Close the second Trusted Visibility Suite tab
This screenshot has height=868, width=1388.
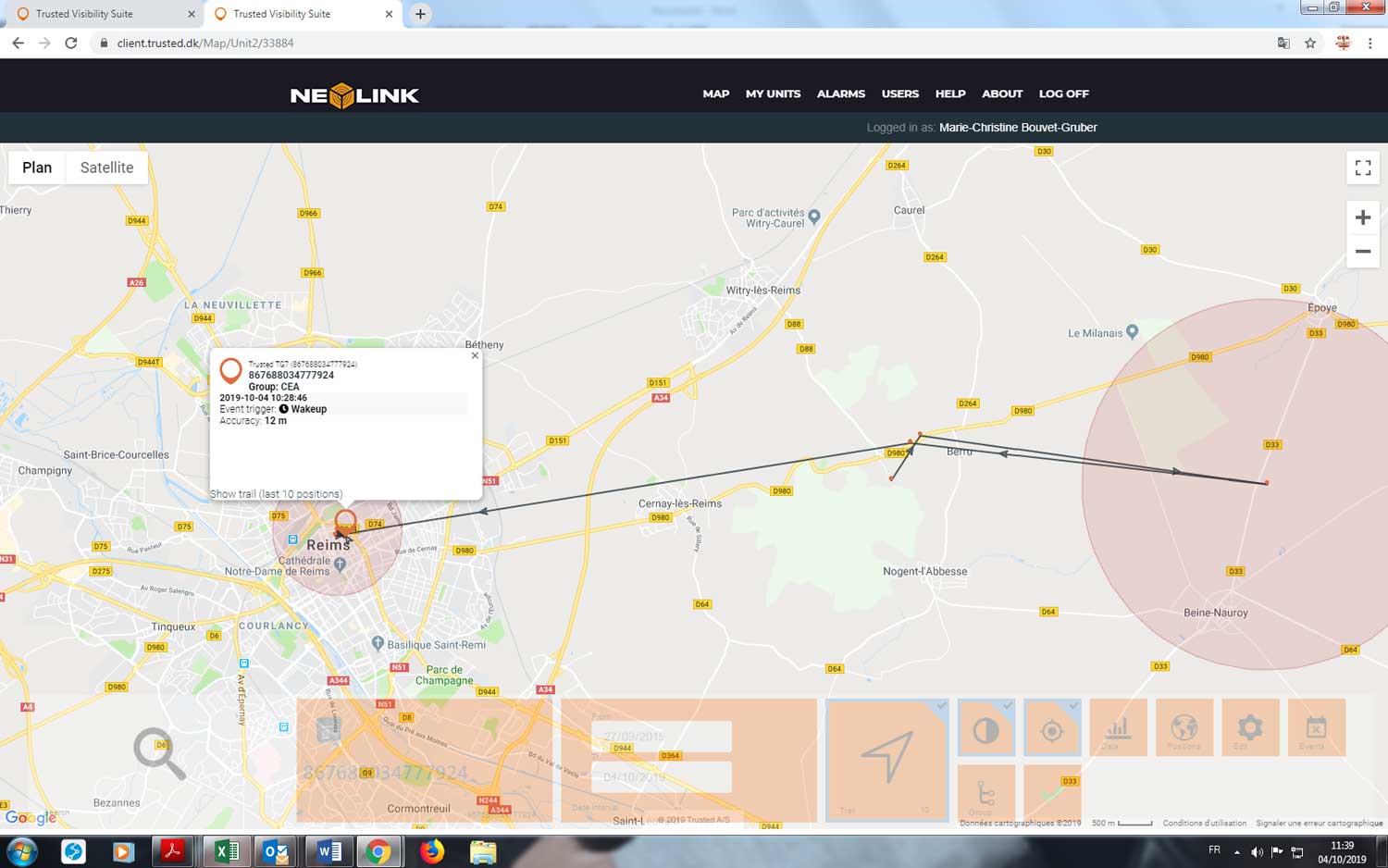click(x=389, y=14)
